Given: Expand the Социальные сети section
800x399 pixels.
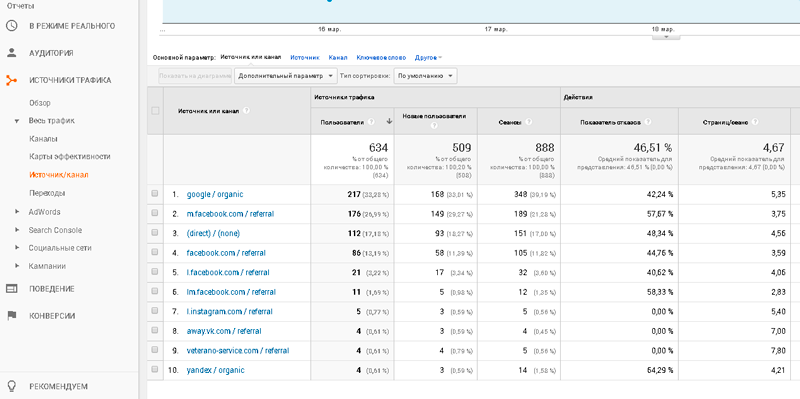Looking at the screenshot, I should coord(17,247).
